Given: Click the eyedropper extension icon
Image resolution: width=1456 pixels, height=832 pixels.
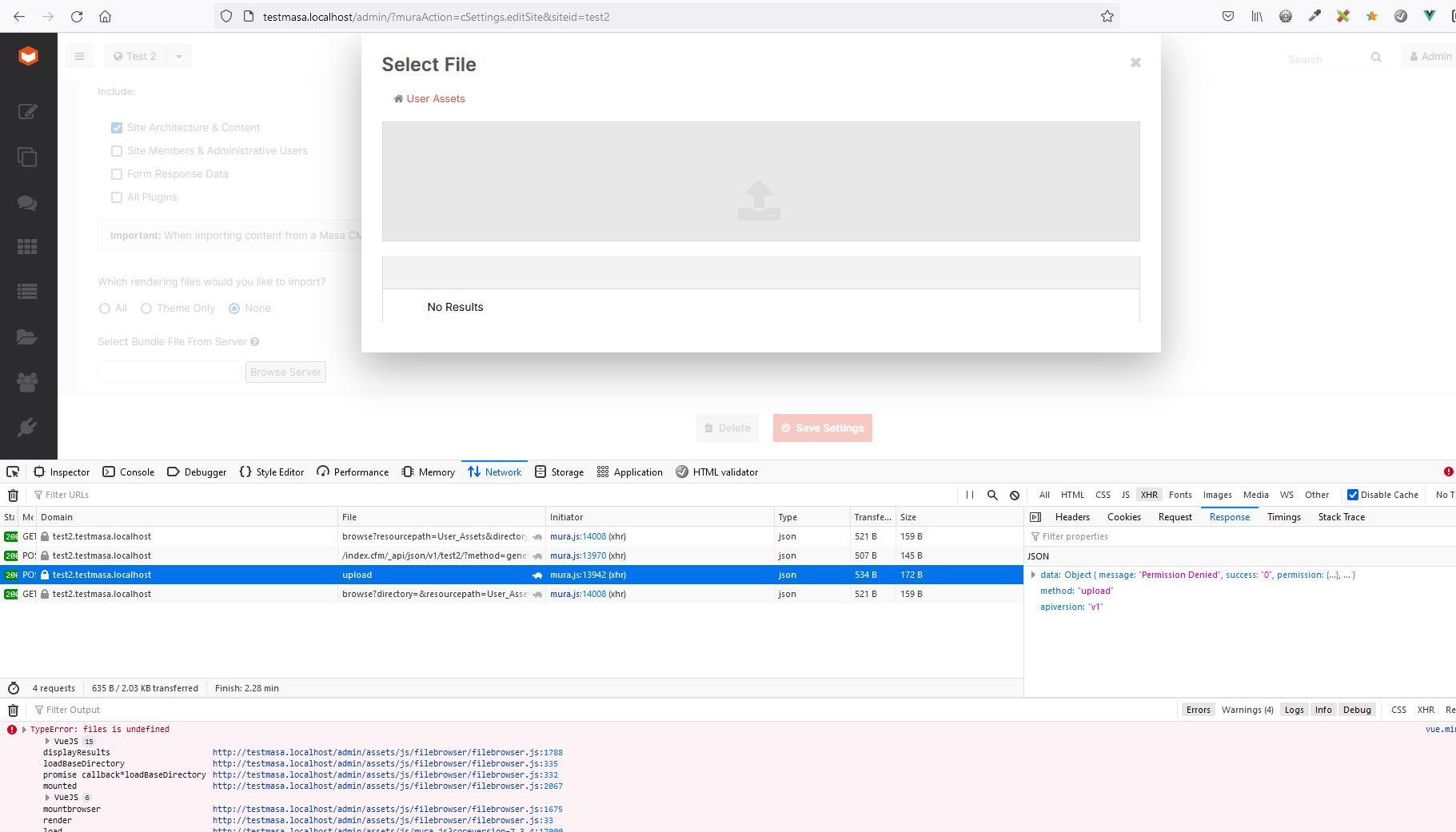Looking at the screenshot, I should click(x=1314, y=16).
